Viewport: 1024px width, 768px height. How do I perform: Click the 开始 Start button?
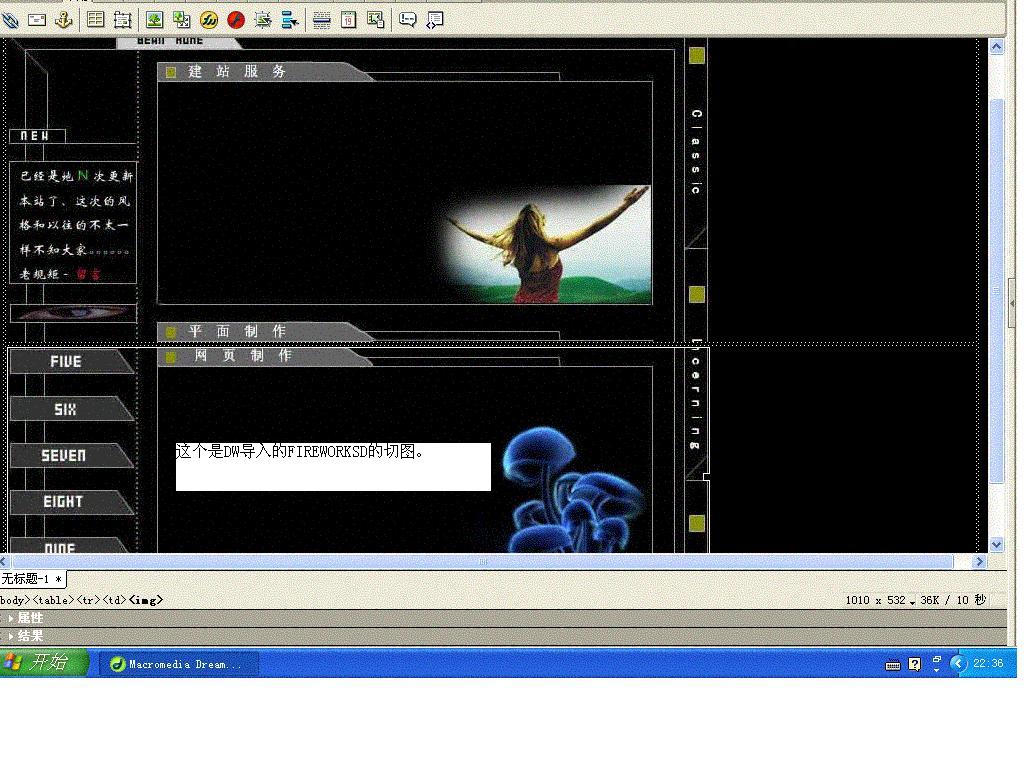pyautogui.click(x=44, y=662)
